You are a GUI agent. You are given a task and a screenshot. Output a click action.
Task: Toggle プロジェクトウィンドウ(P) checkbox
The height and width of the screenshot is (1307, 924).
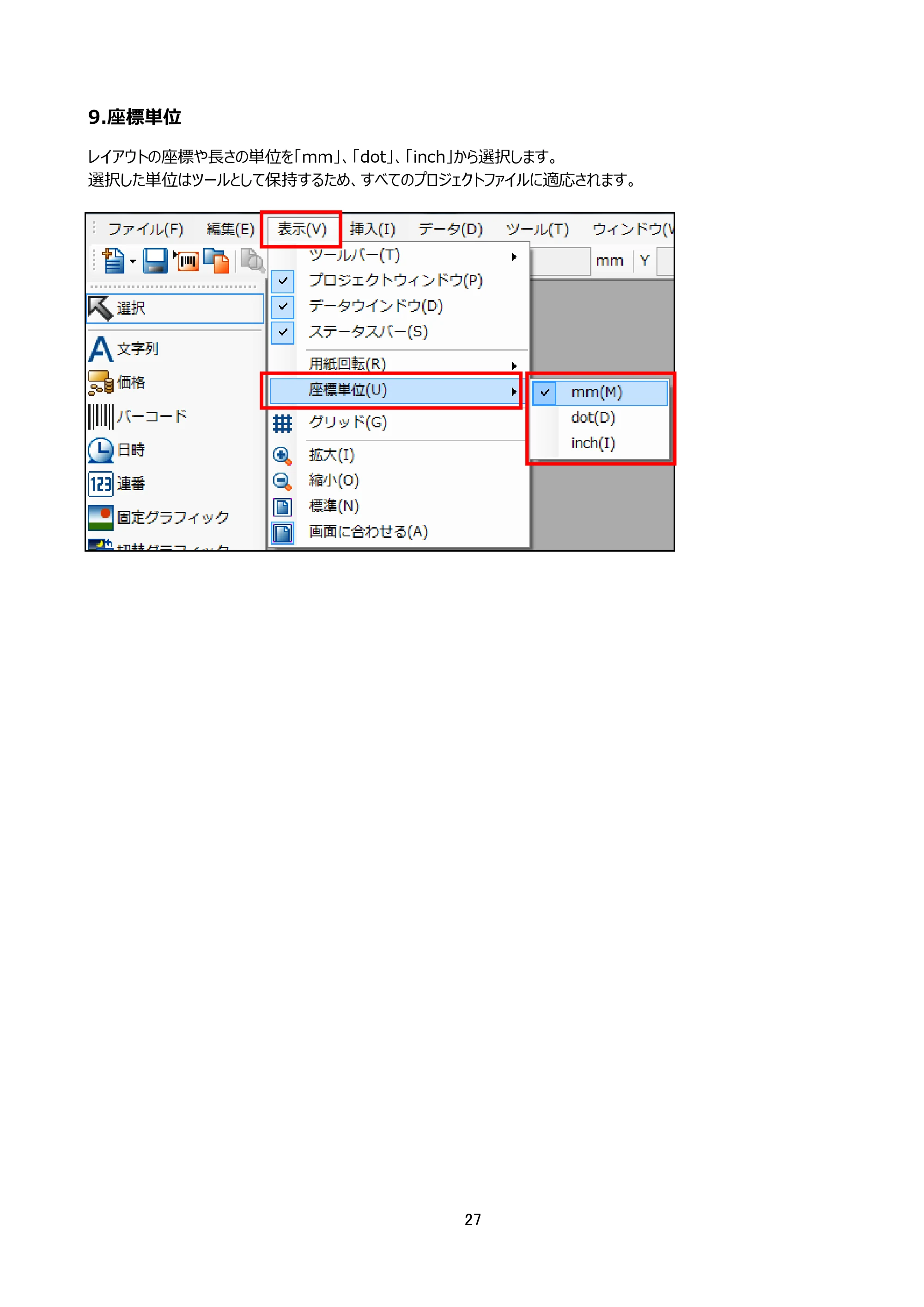point(282,280)
